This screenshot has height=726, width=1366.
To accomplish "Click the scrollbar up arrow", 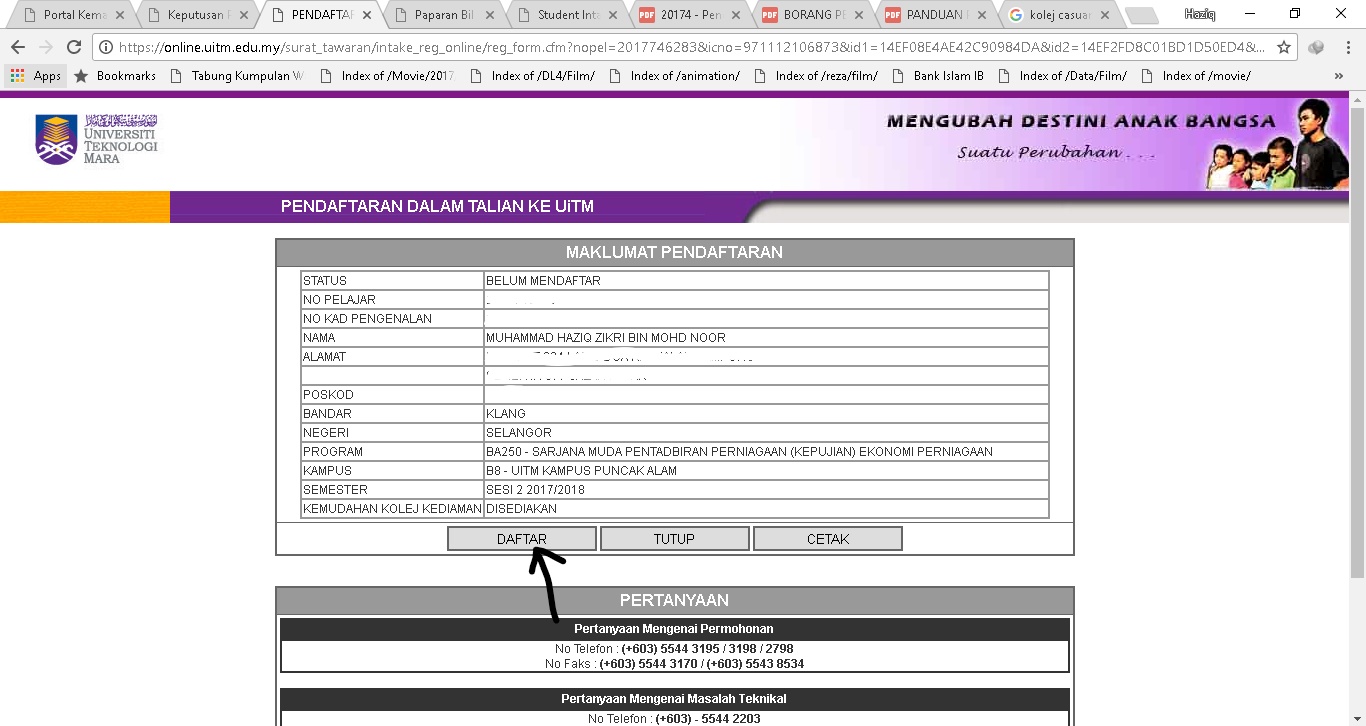I will click(1357, 98).
